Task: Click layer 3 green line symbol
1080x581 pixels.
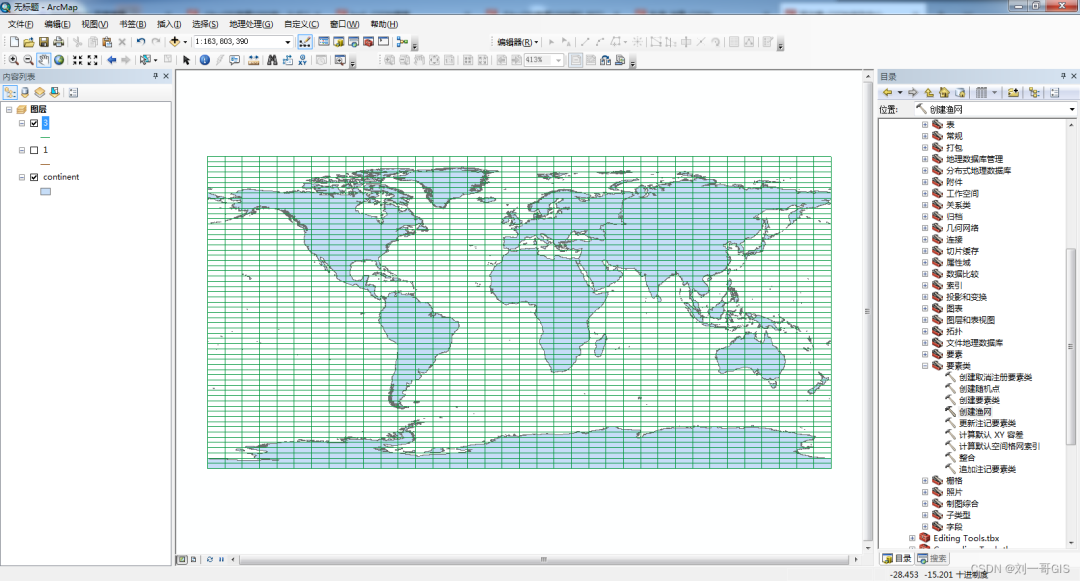Action: pos(45,137)
